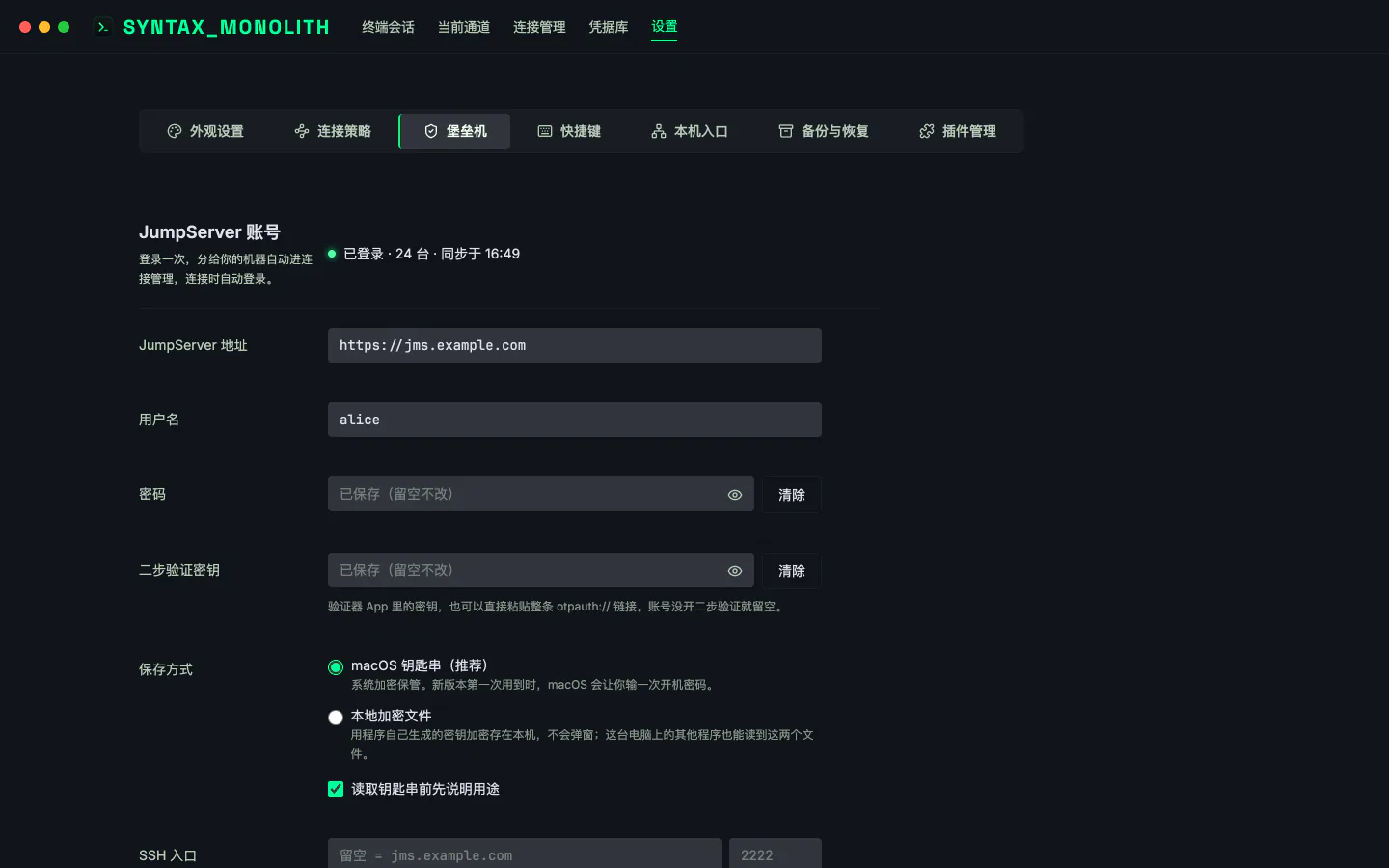The height and width of the screenshot is (868, 1389).
Task: Select the macOS 钥匙串 radio option
Action: [336, 667]
